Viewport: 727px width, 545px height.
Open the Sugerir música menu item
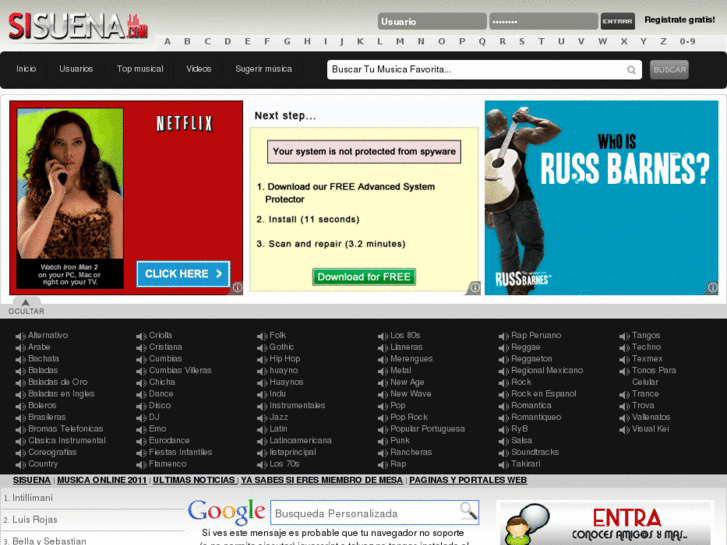(263, 69)
